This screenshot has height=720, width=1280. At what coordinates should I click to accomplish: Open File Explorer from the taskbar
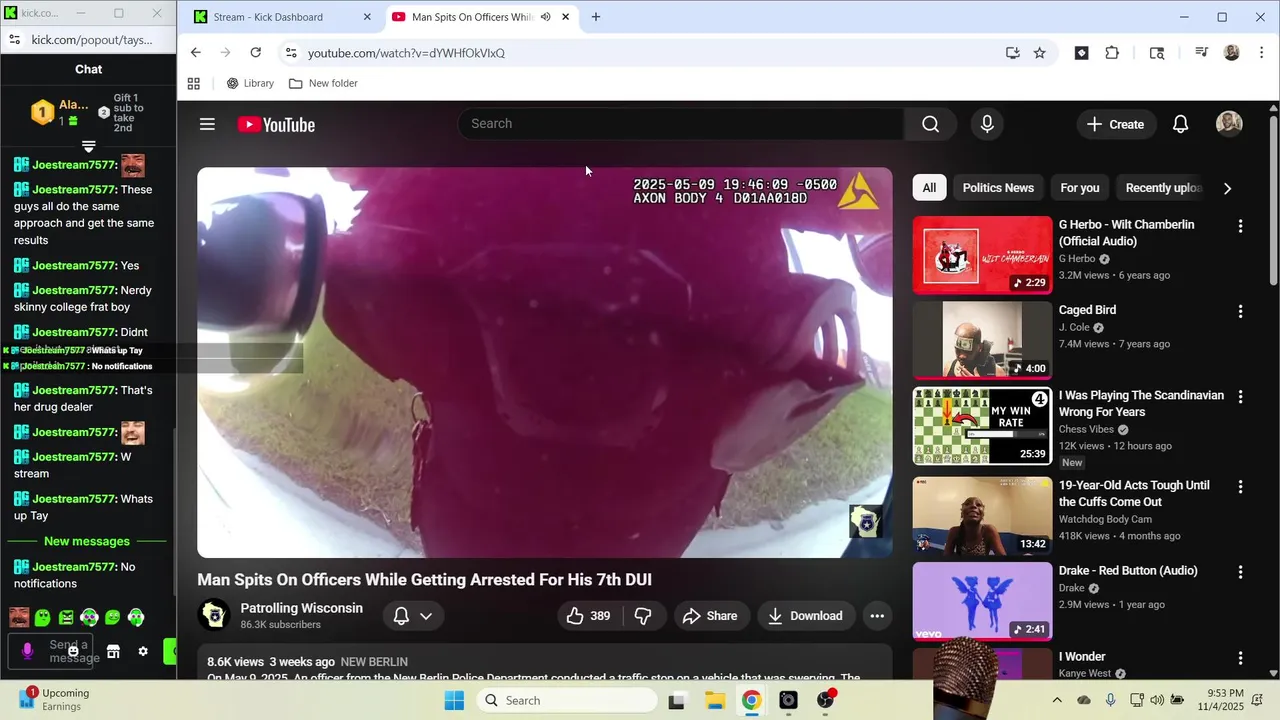[x=714, y=700]
